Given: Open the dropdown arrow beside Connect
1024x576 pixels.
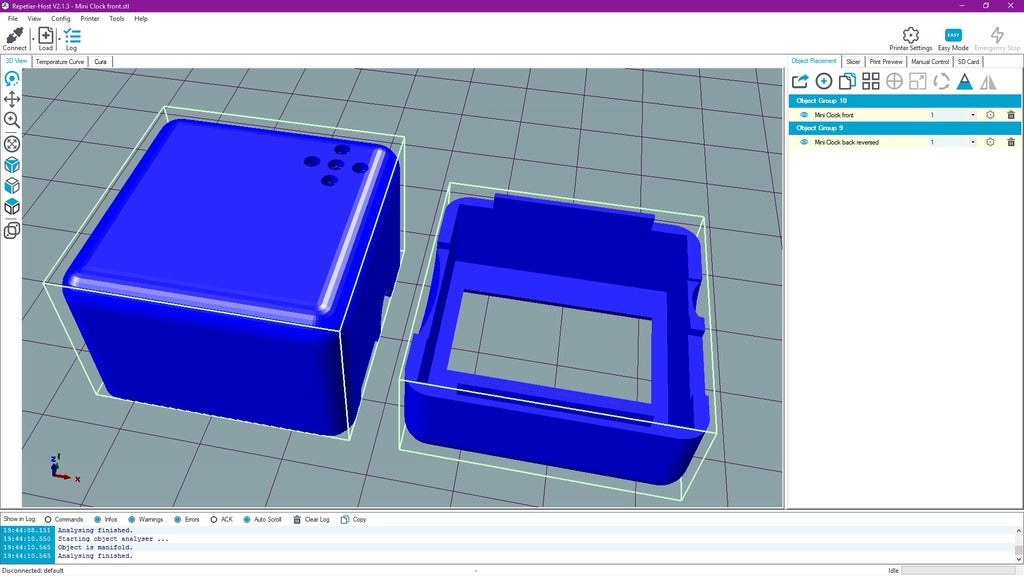Looking at the screenshot, I should pyautogui.click(x=33, y=39).
